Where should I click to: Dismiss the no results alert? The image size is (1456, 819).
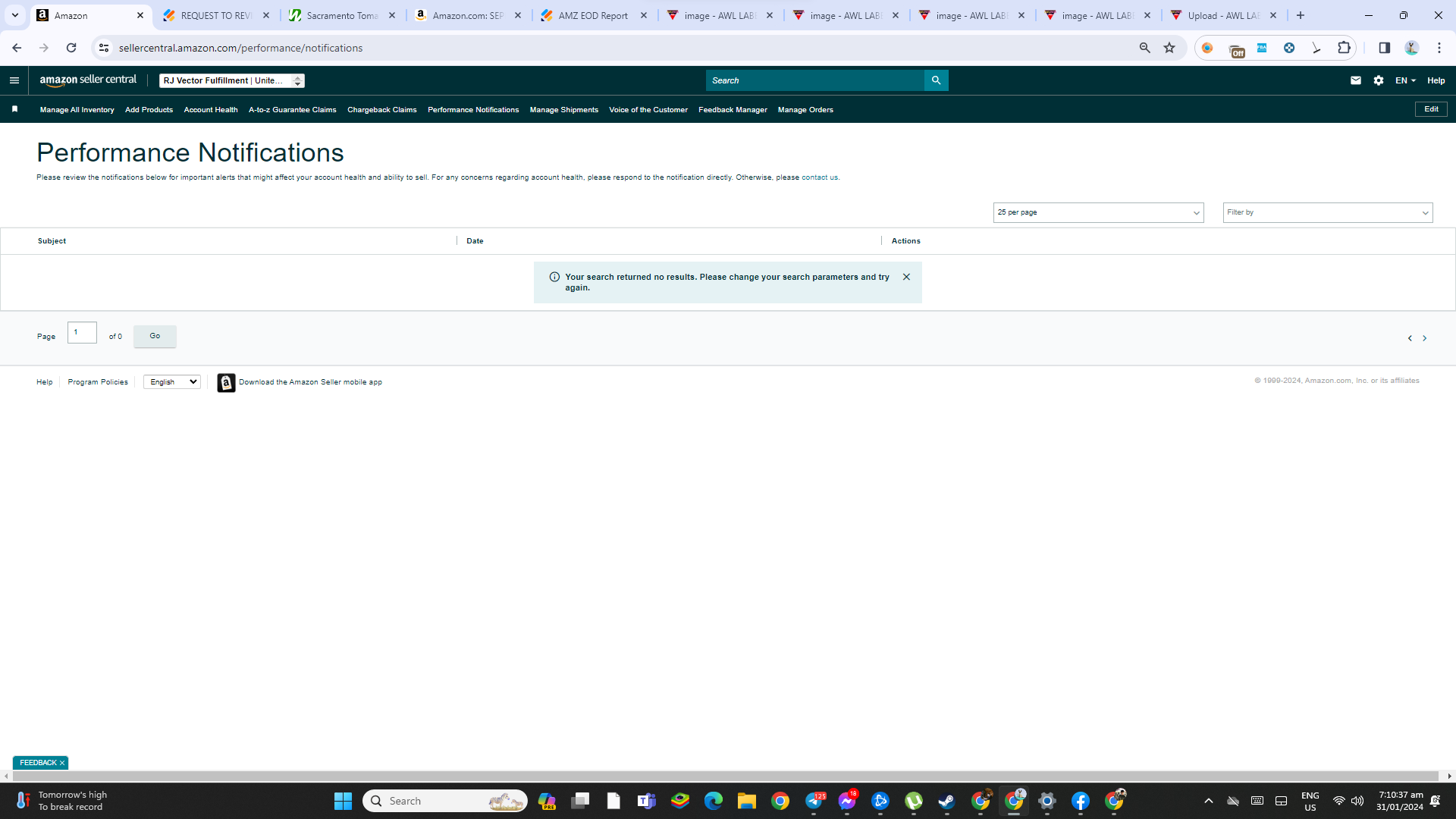tap(906, 277)
